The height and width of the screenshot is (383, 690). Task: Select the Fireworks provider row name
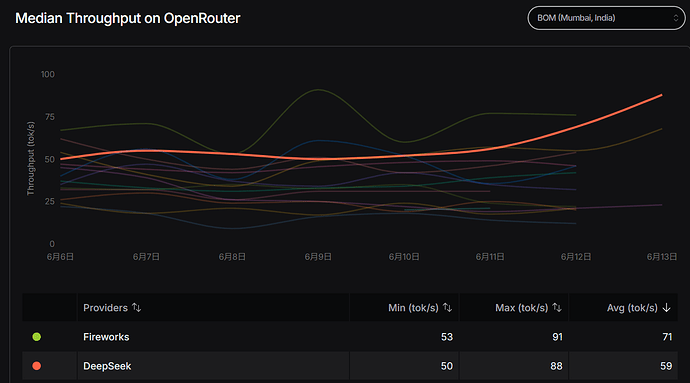pyautogui.click(x=106, y=337)
